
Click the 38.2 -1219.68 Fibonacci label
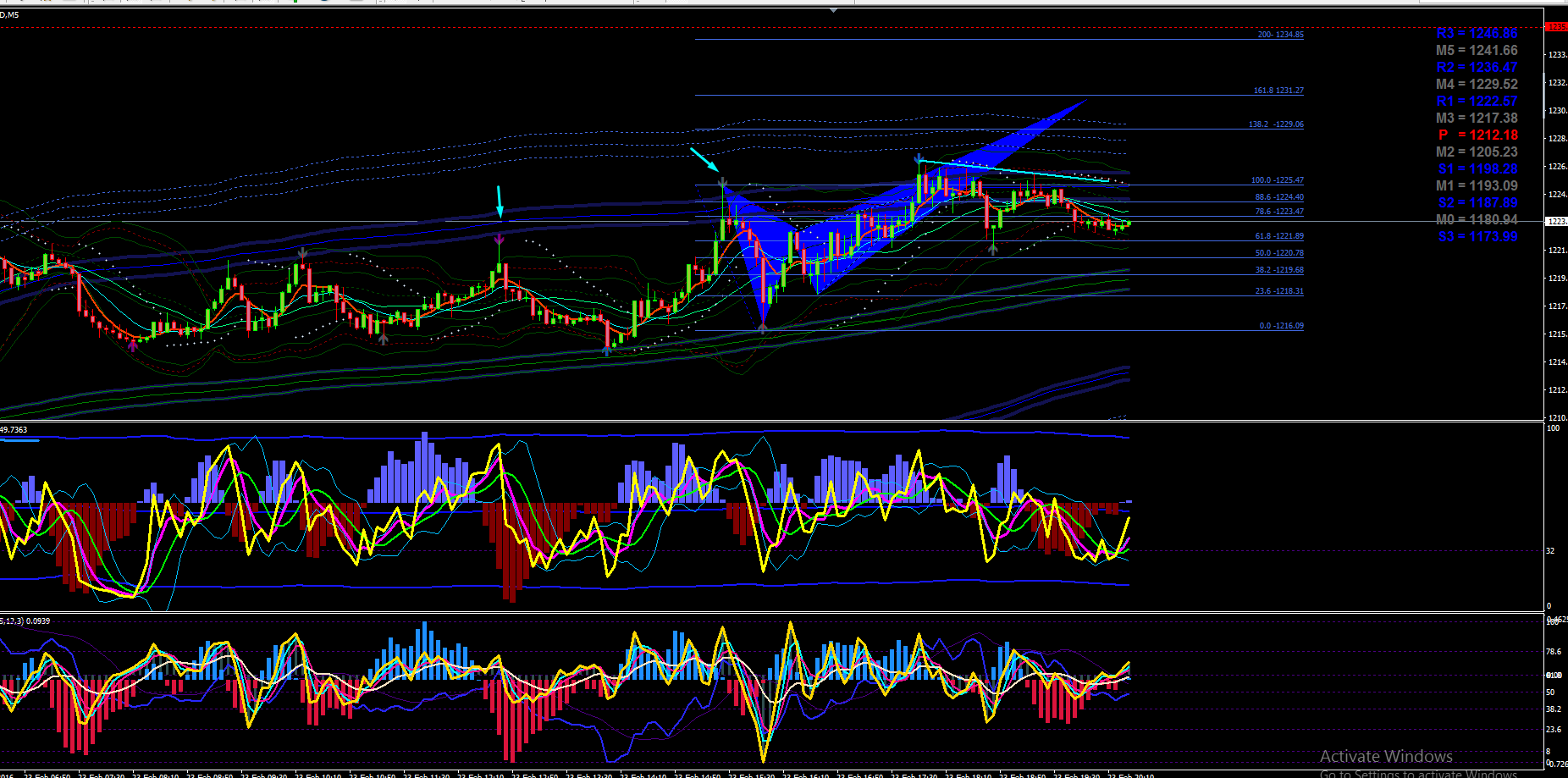(x=1279, y=270)
